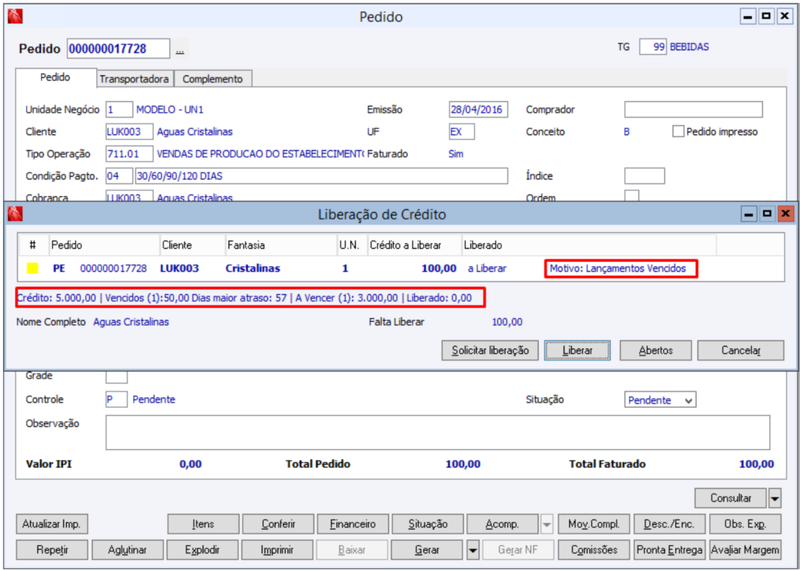Click the Desc./Enc. button
This screenshot has width=800, height=571.
[x=669, y=524]
